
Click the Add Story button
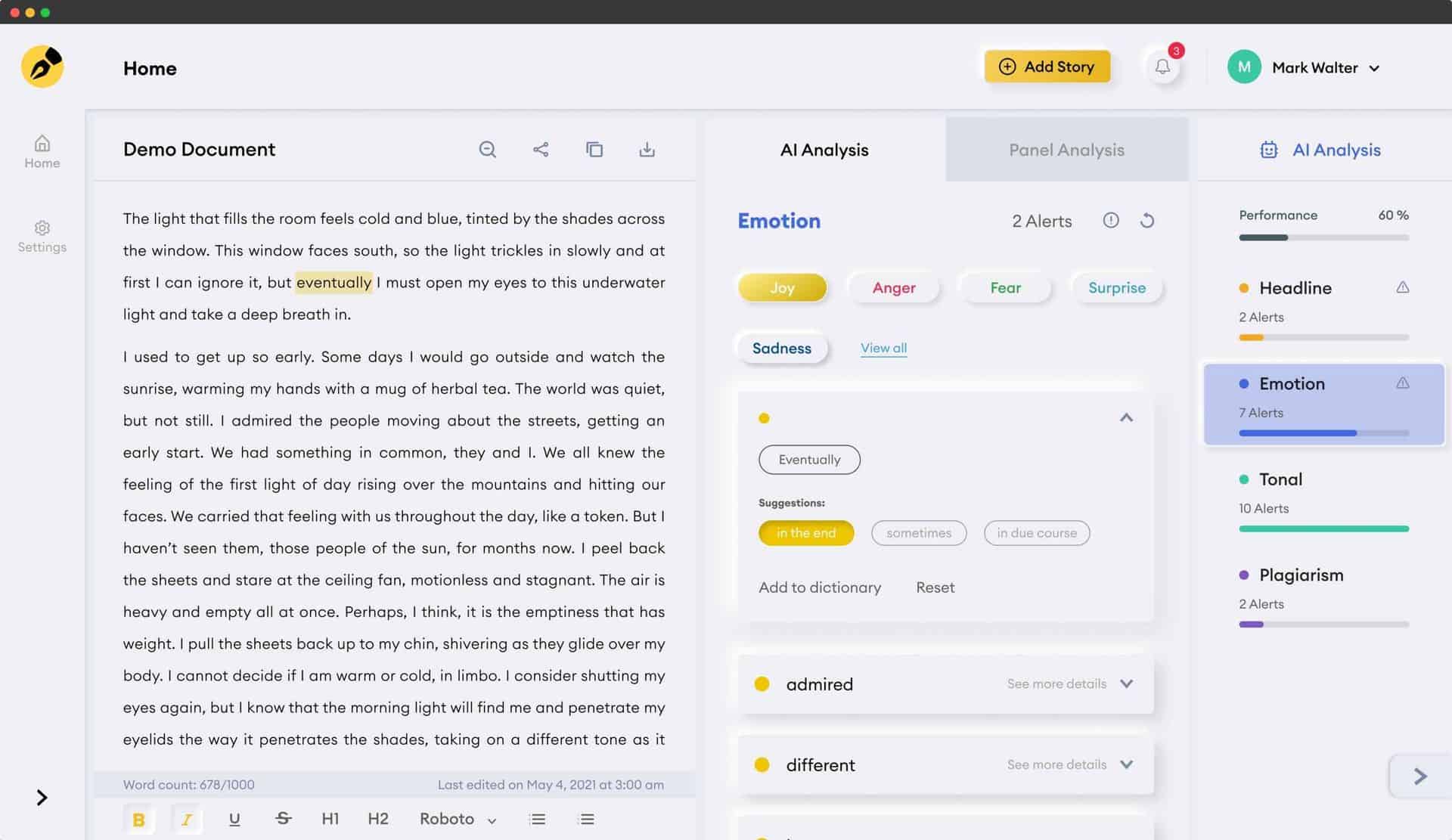(1047, 67)
